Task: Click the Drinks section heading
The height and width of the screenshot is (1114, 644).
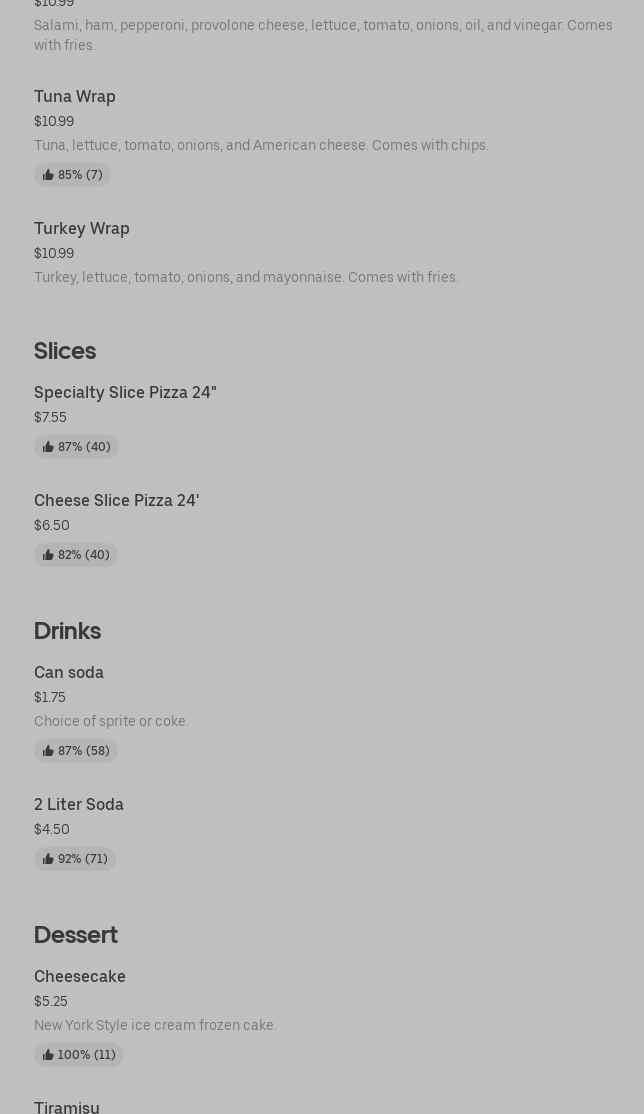Action: click(x=67, y=630)
